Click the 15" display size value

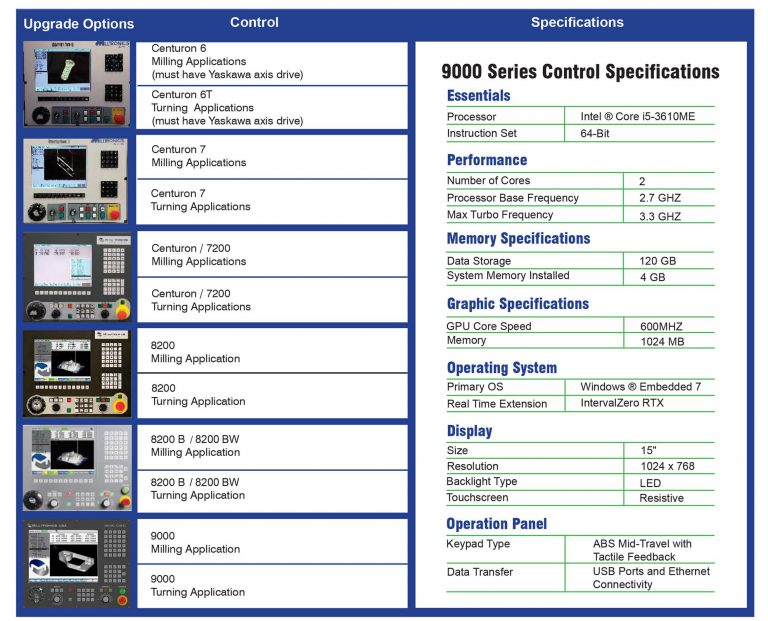pyautogui.click(x=648, y=450)
